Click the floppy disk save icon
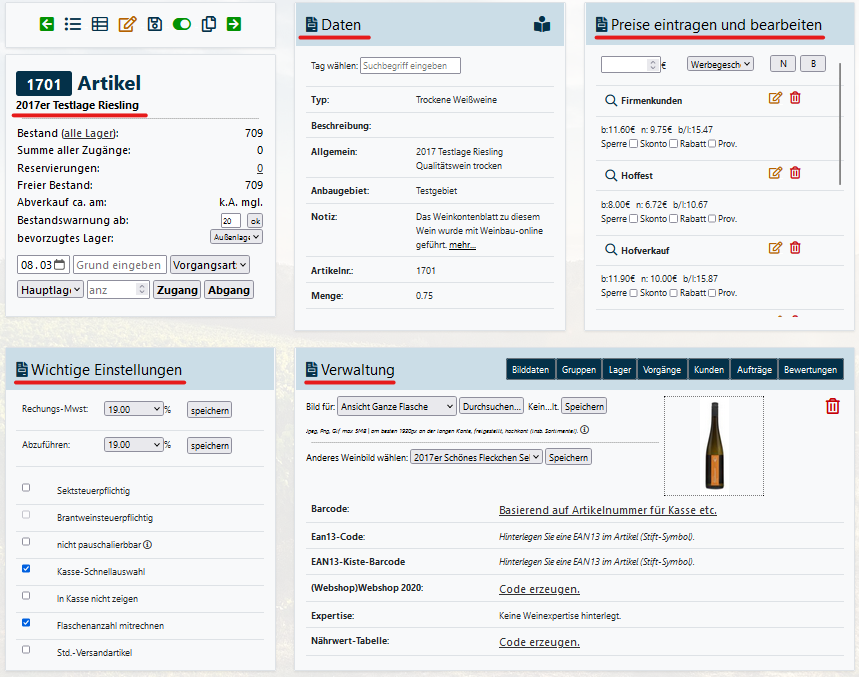The width and height of the screenshot is (859, 677). tap(154, 24)
